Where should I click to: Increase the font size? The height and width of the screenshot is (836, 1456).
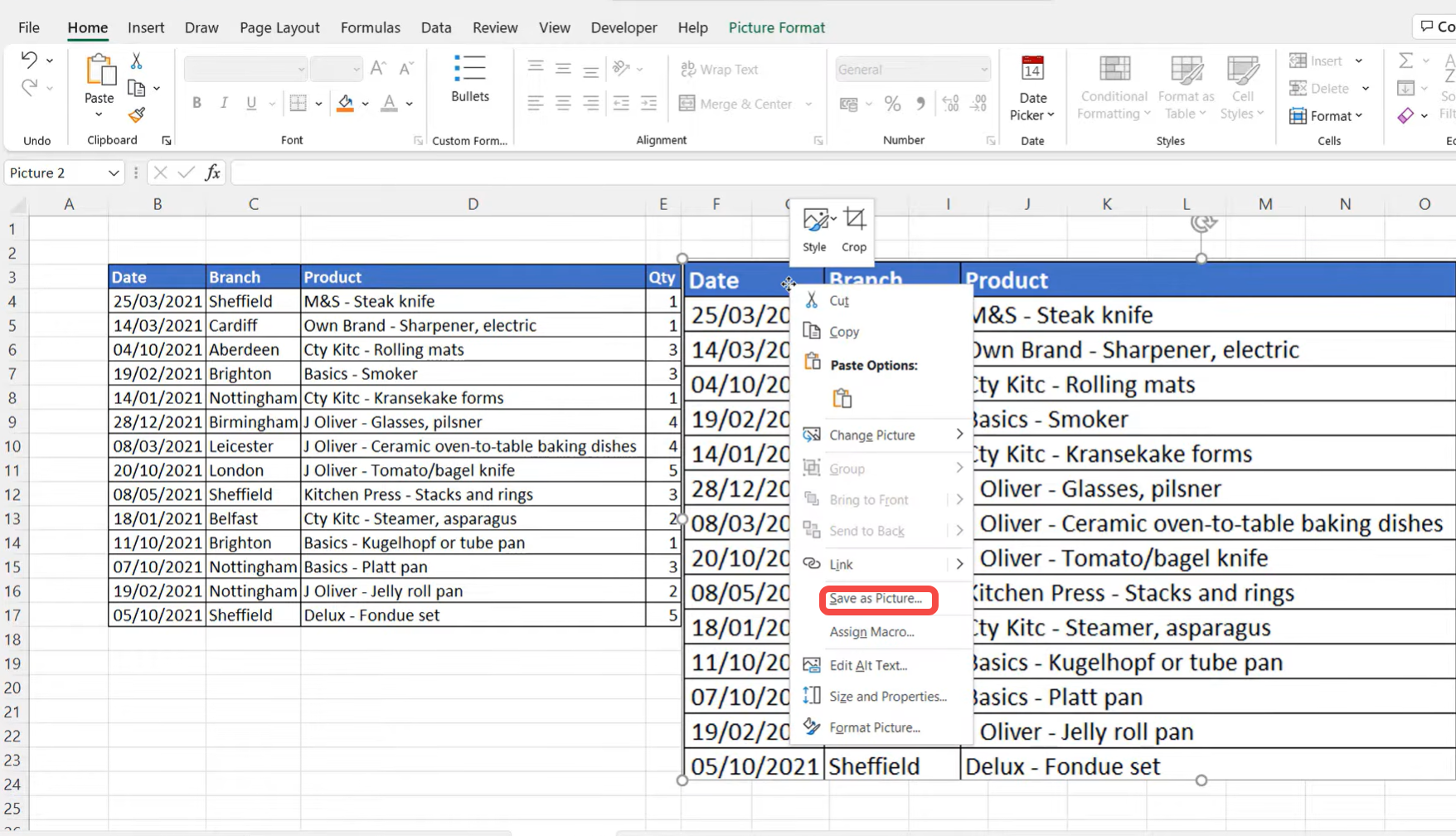pos(378,68)
